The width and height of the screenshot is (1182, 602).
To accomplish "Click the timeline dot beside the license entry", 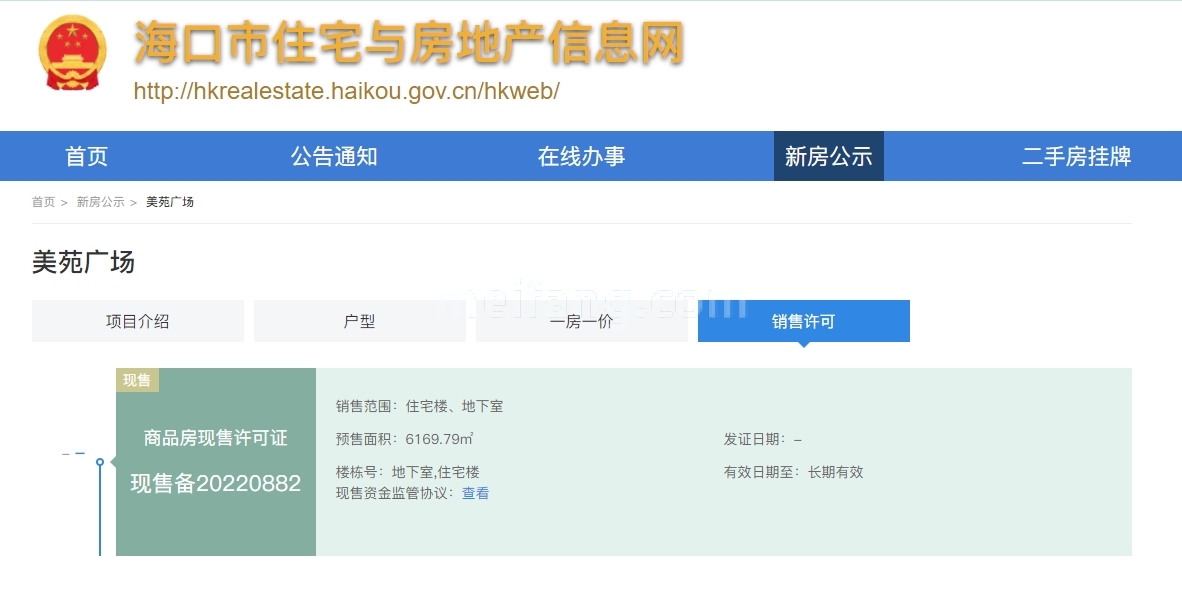I will (101, 462).
